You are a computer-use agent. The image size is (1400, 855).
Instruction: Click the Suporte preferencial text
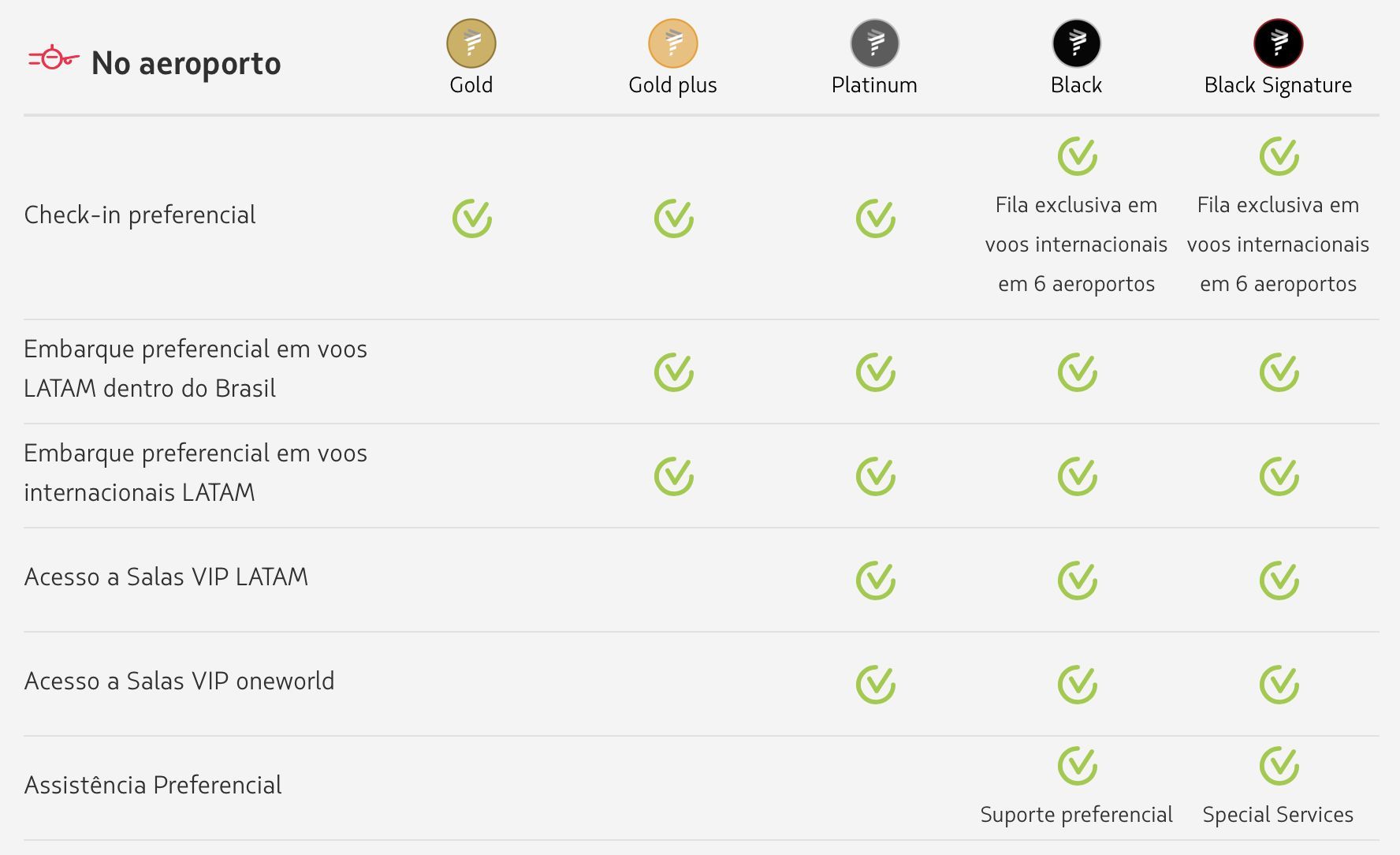(x=1076, y=815)
